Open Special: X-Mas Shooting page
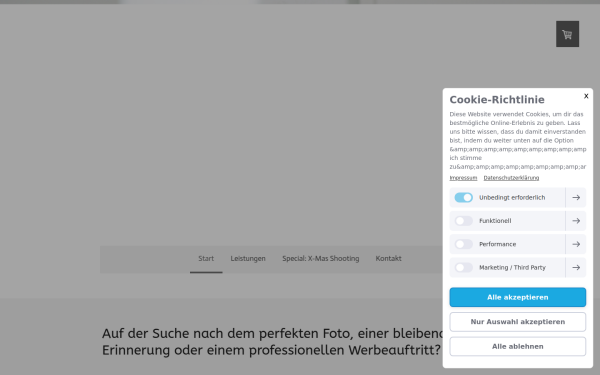Viewport: 600px width, 375px height. 321,259
